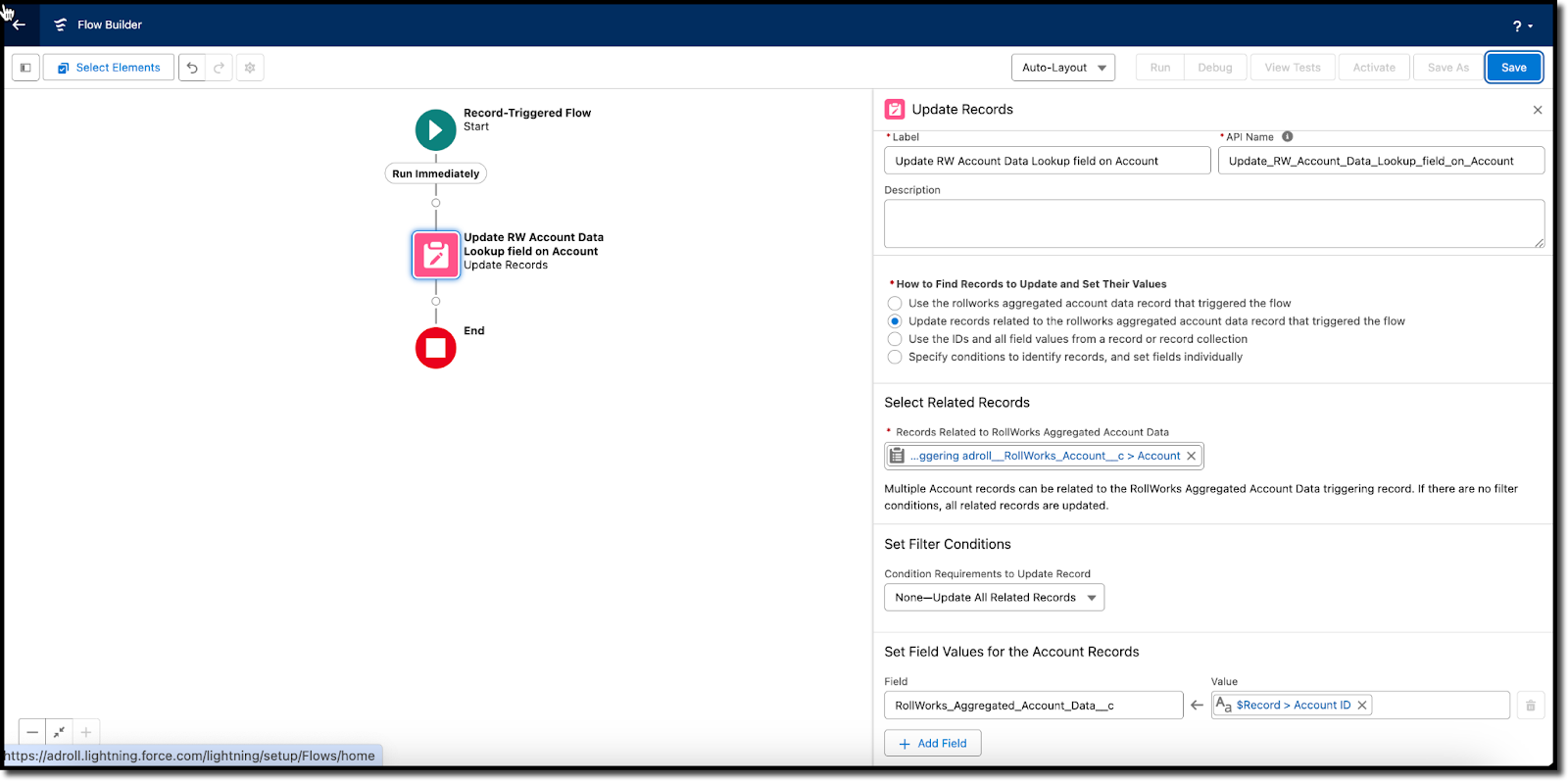
Task: Select 'Specify conditions to identify records' radio
Action: 895,357
